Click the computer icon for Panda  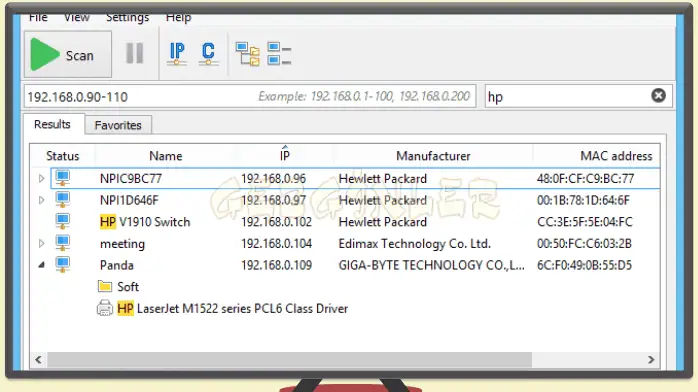click(62, 265)
